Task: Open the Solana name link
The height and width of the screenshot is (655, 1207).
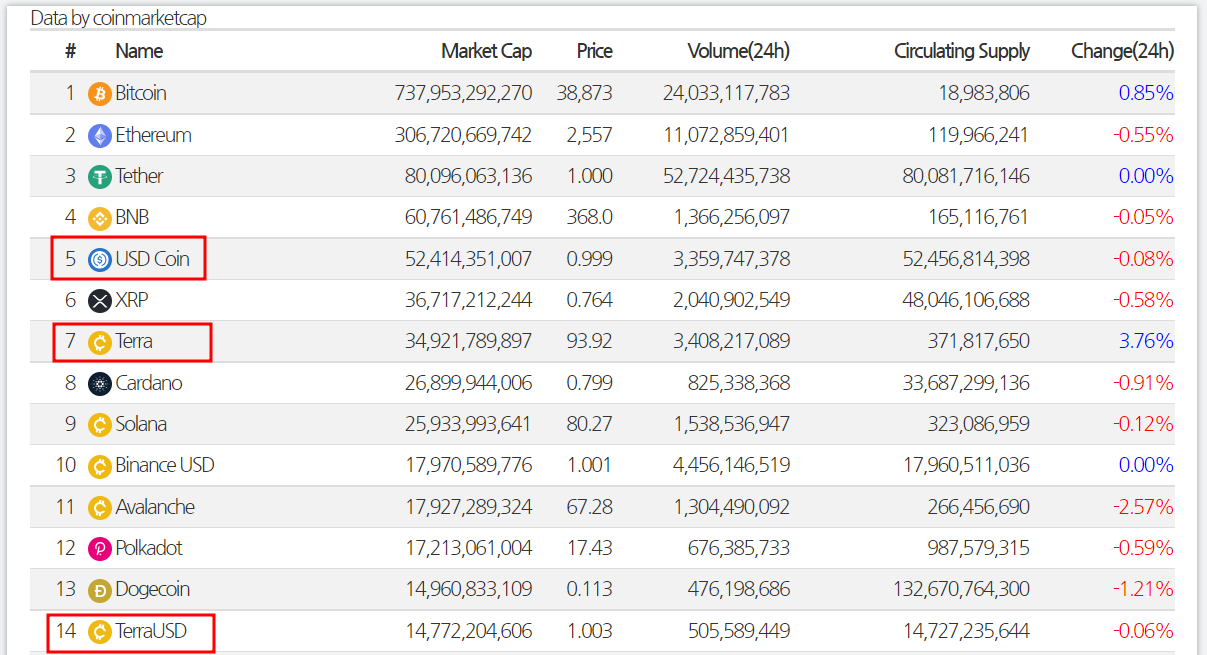Action: [x=141, y=424]
